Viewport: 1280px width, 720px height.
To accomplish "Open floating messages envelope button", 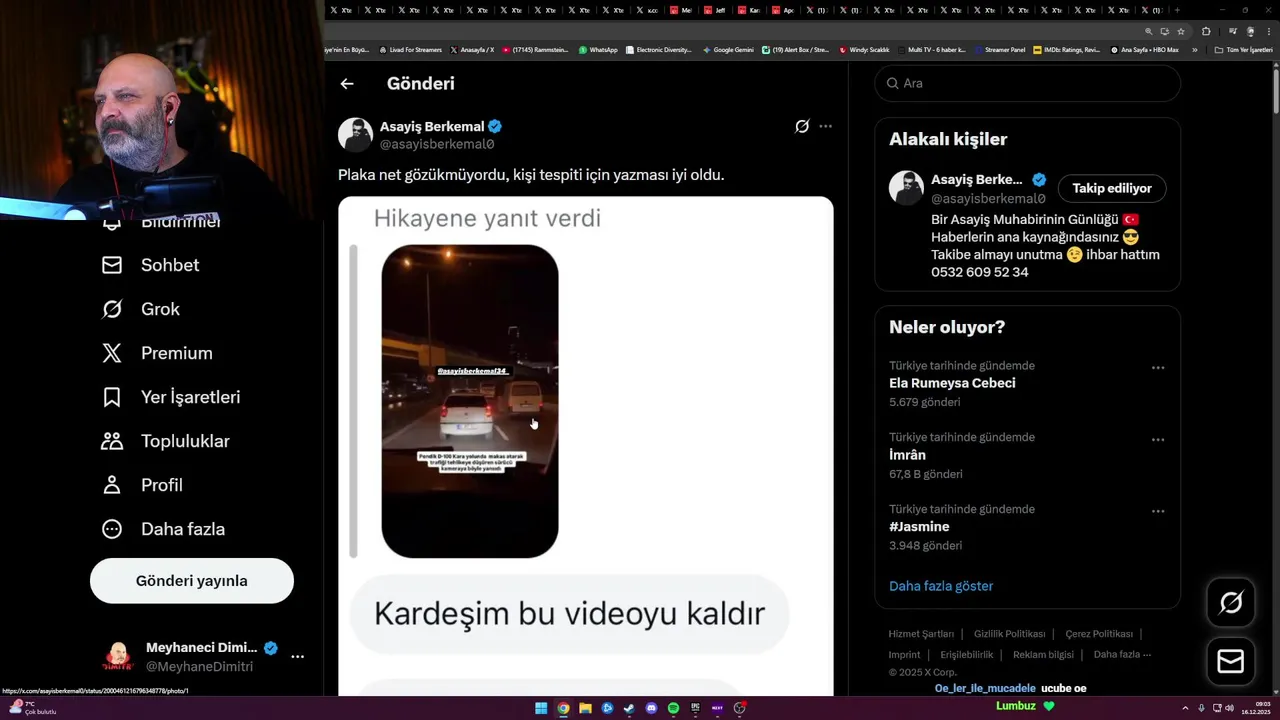I will click(1231, 661).
